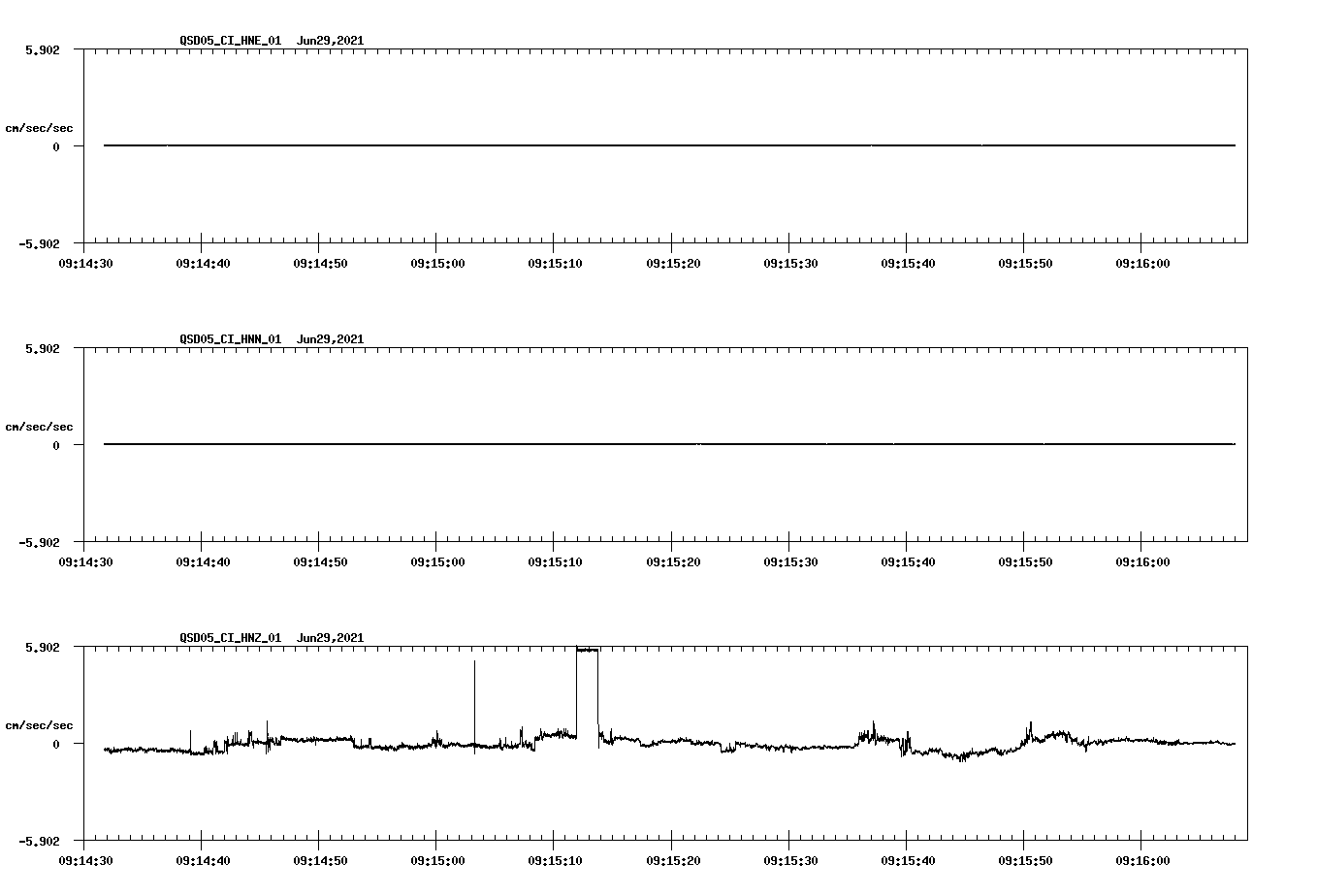Click the 09:14:30 time label under HNE plot

(84, 264)
